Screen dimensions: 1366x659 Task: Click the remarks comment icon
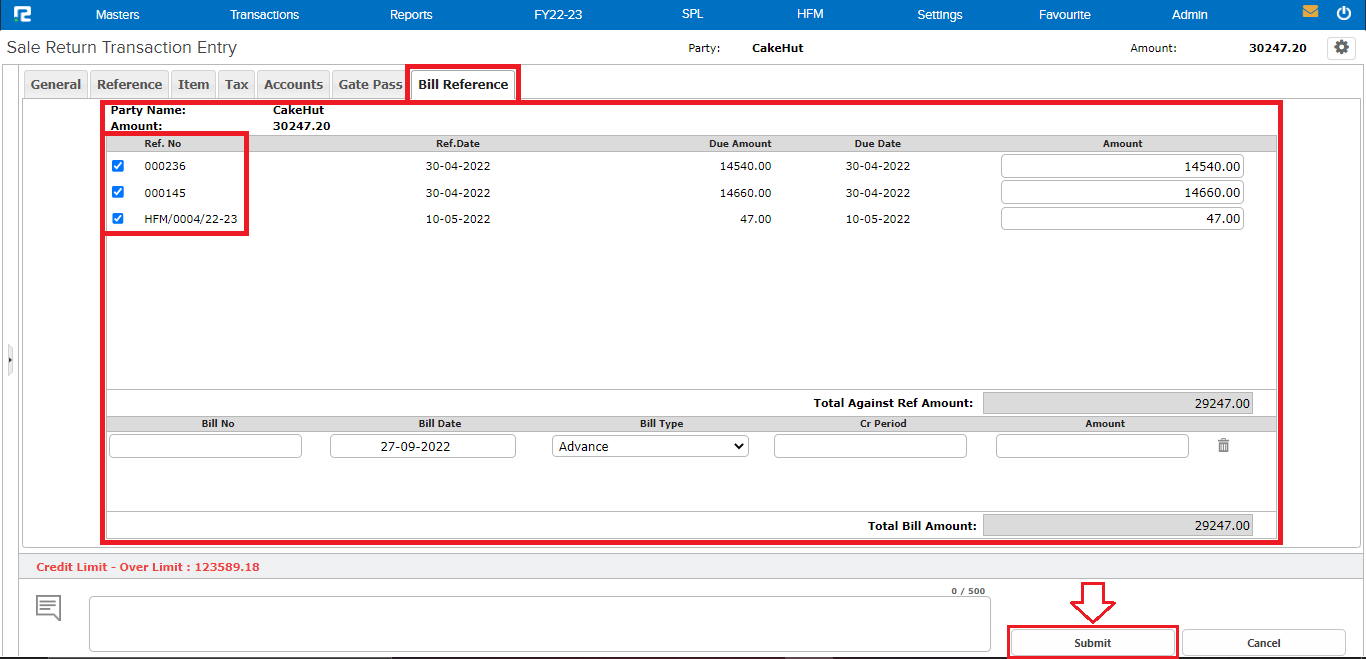coord(49,607)
